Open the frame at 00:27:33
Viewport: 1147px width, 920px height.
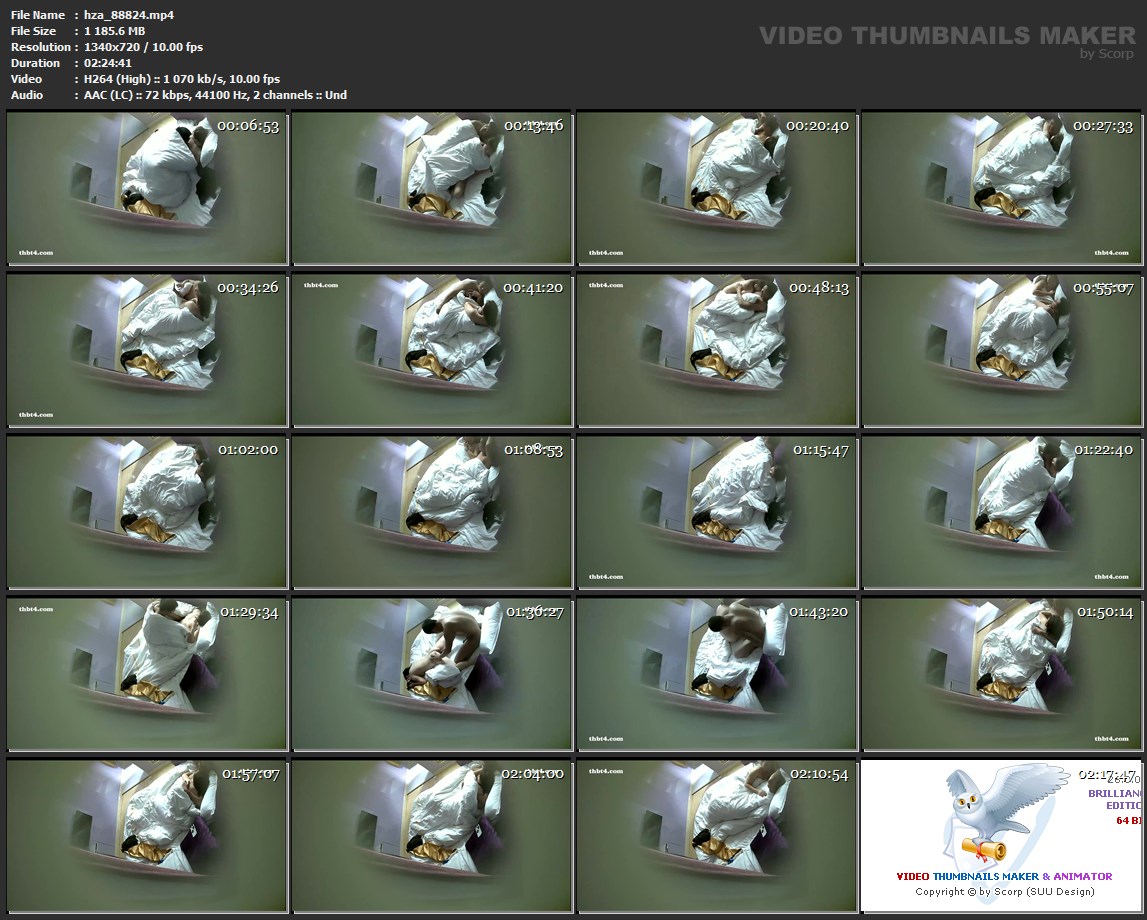point(1002,188)
